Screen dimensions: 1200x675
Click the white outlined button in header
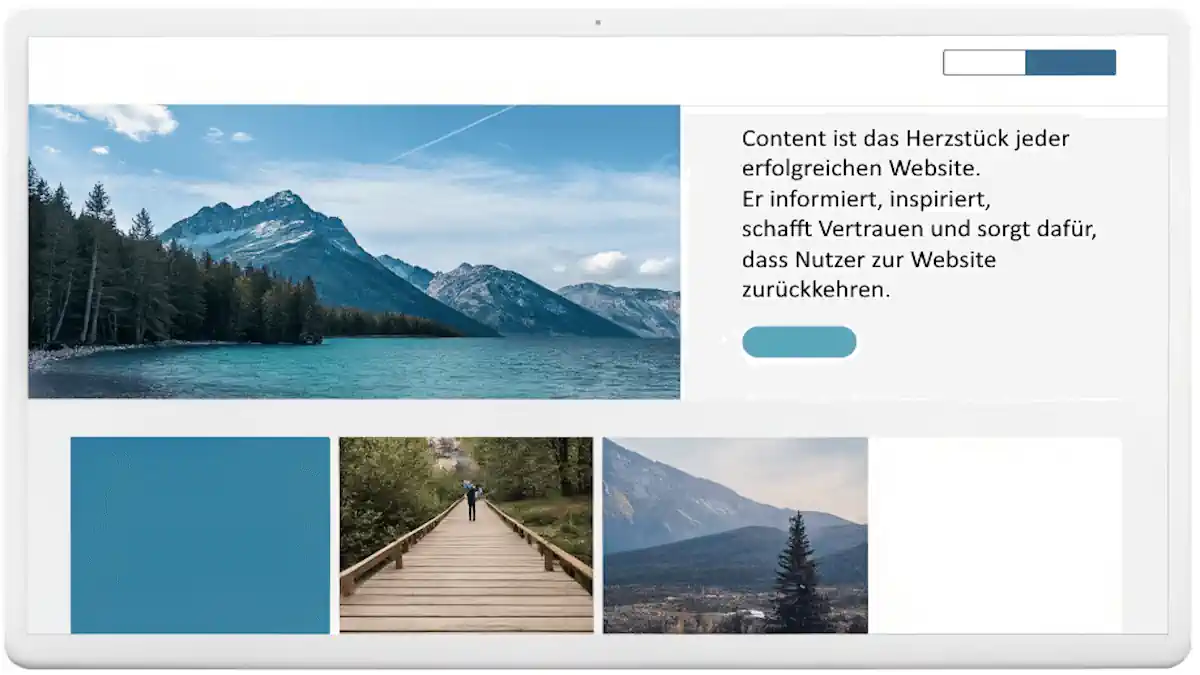984,62
